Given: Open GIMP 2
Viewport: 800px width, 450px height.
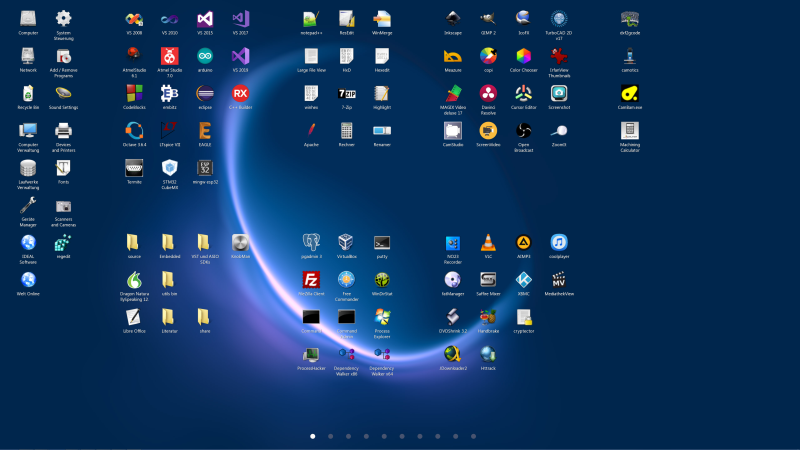Looking at the screenshot, I should (x=488, y=19).
